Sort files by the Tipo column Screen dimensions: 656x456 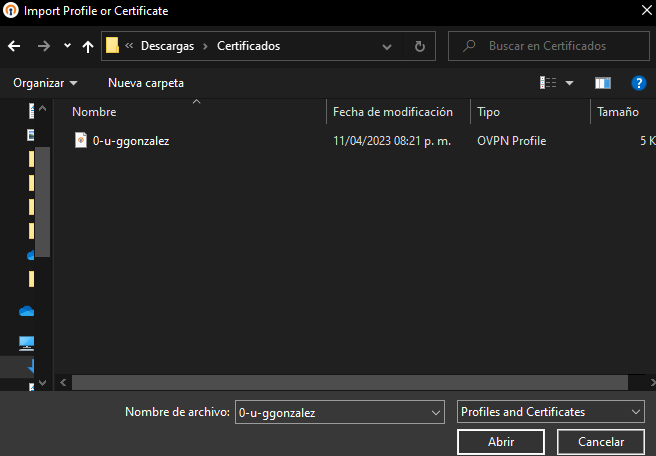(489, 112)
